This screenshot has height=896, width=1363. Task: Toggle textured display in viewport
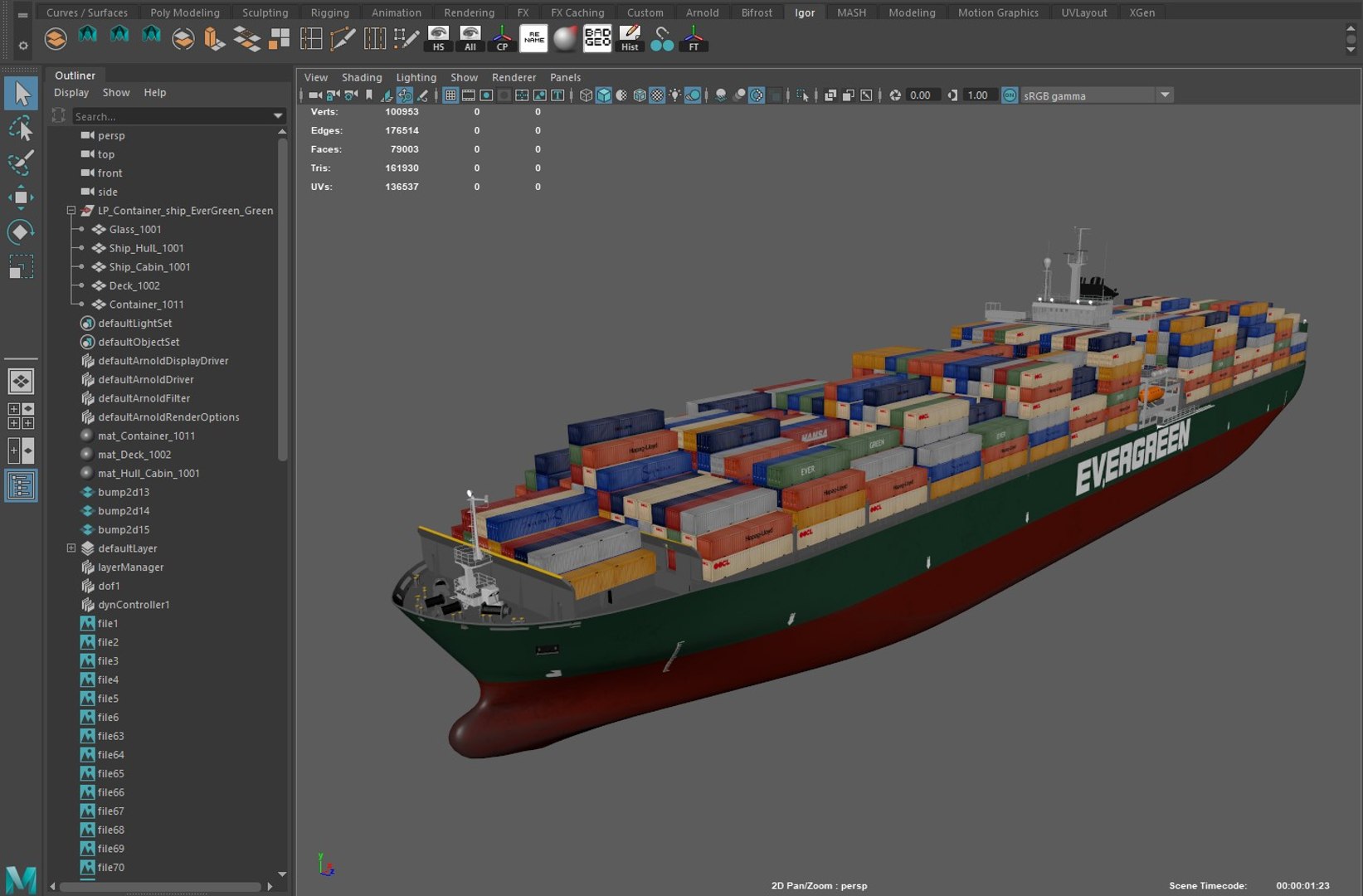tap(657, 95)
